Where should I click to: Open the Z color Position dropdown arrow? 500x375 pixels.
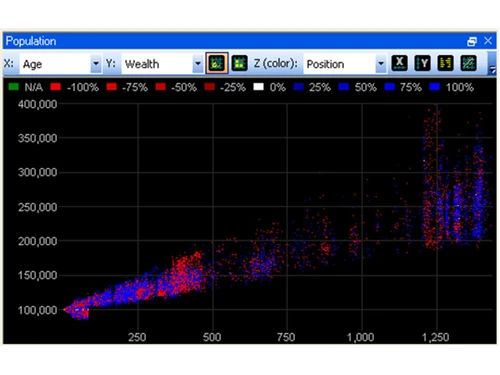(381, 63)
